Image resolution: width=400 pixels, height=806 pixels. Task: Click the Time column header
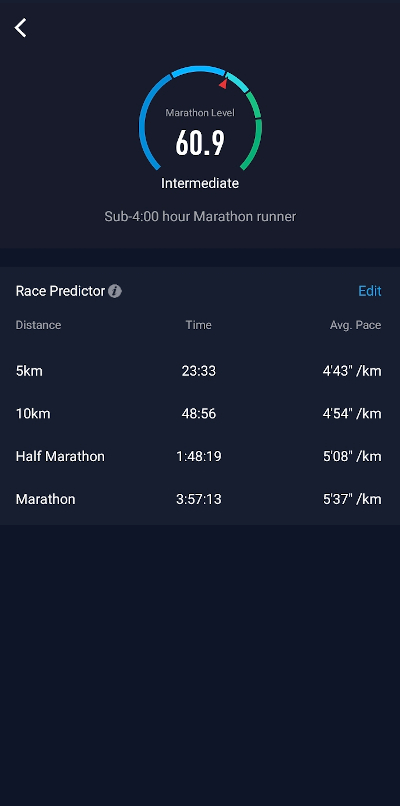pos(198,325)
